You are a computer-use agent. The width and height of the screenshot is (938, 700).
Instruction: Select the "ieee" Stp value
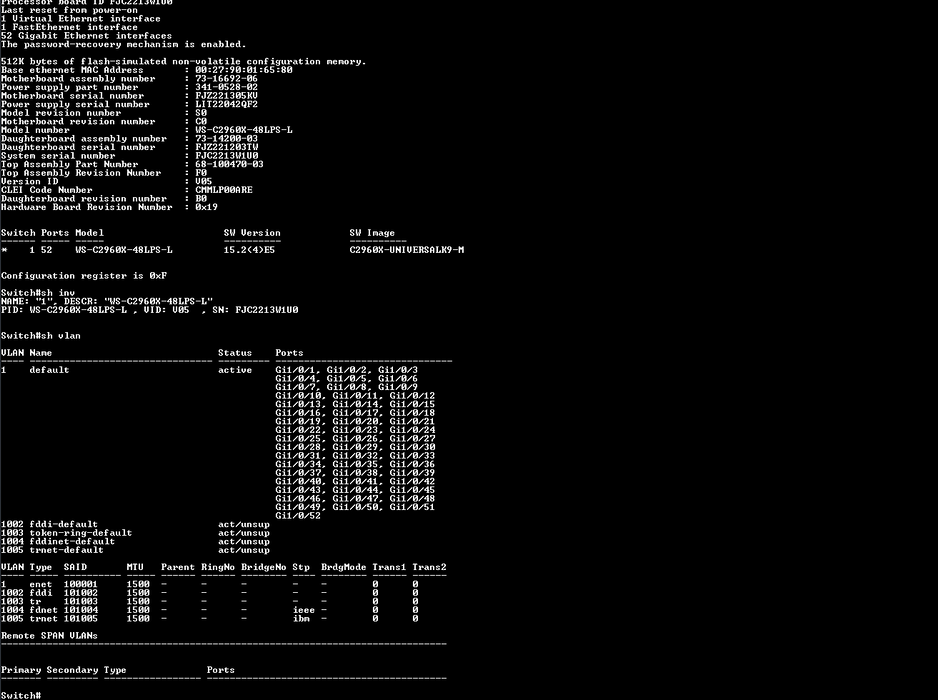[x=304, y=610]
